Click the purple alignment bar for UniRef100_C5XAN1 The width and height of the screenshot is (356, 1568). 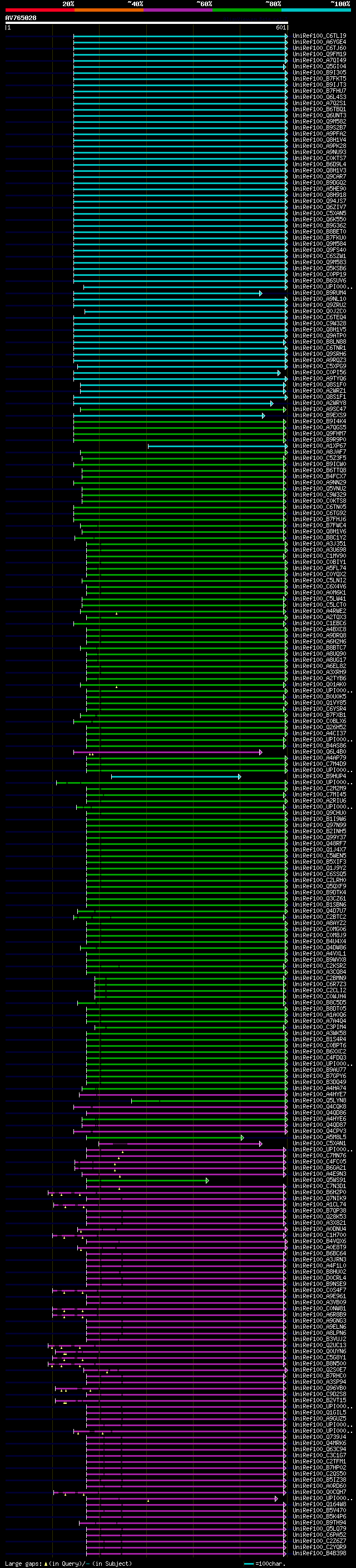coord(181,1144)
